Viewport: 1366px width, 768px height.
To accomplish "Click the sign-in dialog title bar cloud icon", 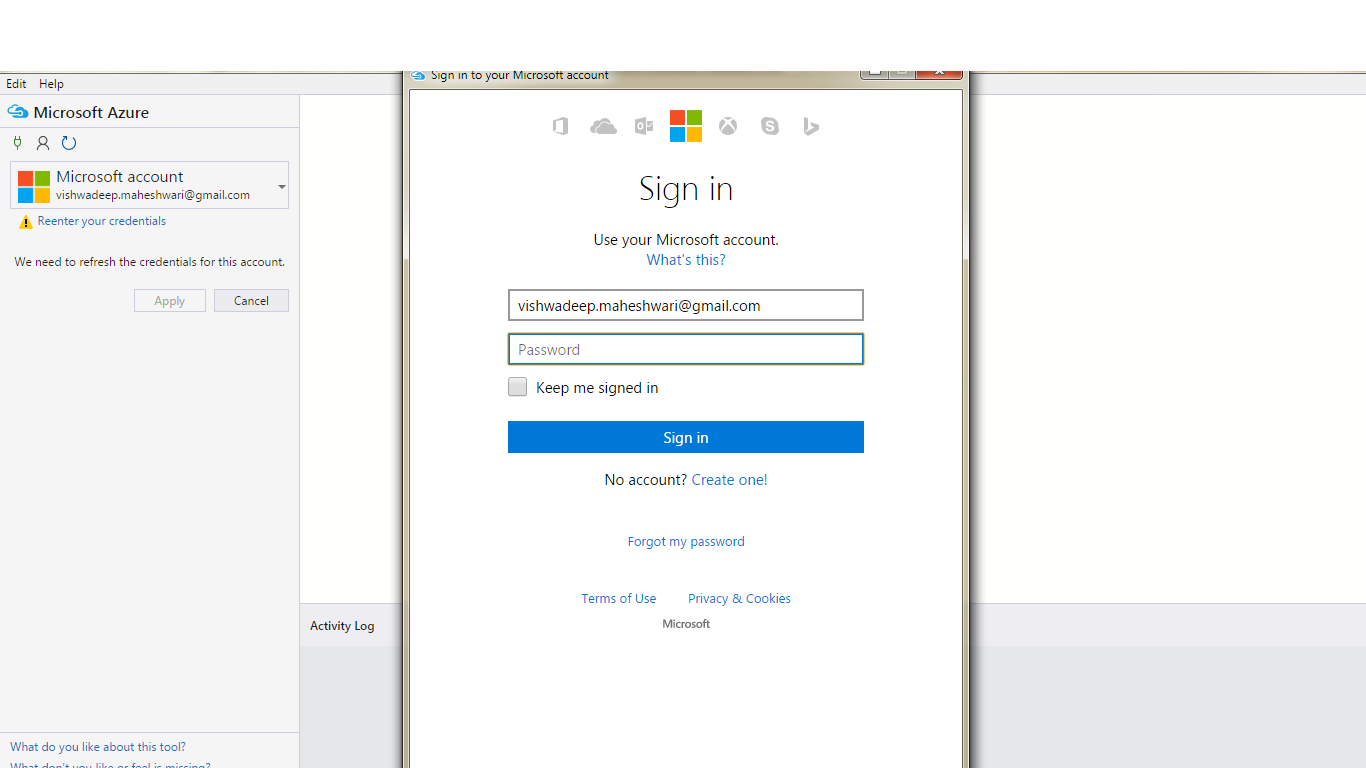I will [418, 76].
